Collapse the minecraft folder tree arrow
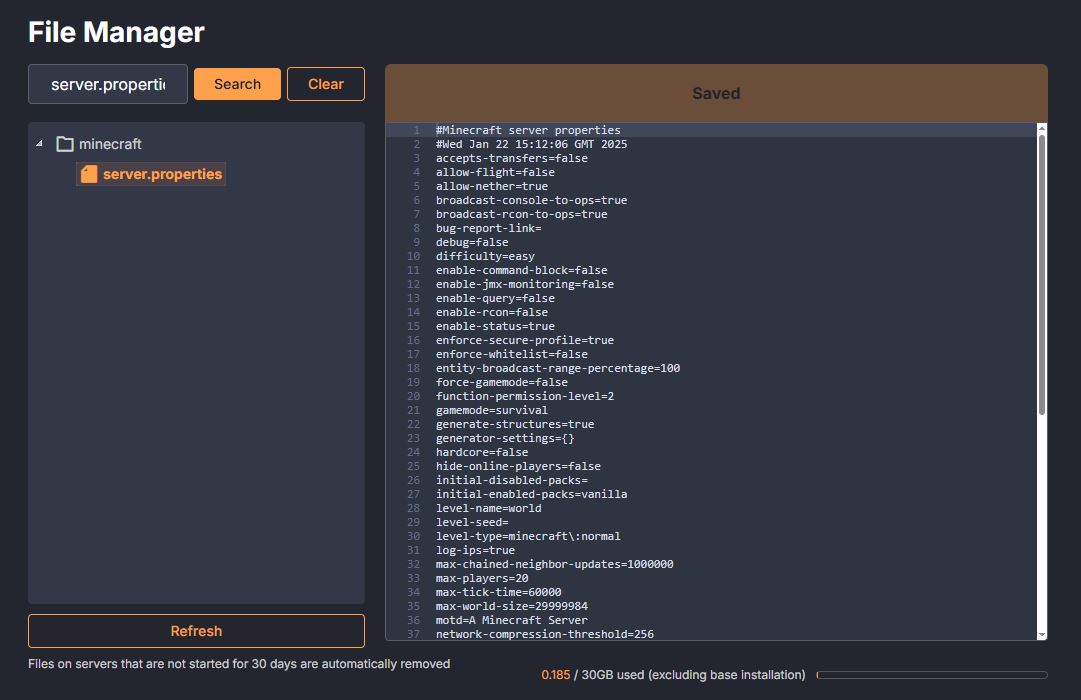Image resolution: width=1081 pixels, height=700 pixels. click(39, 144)
